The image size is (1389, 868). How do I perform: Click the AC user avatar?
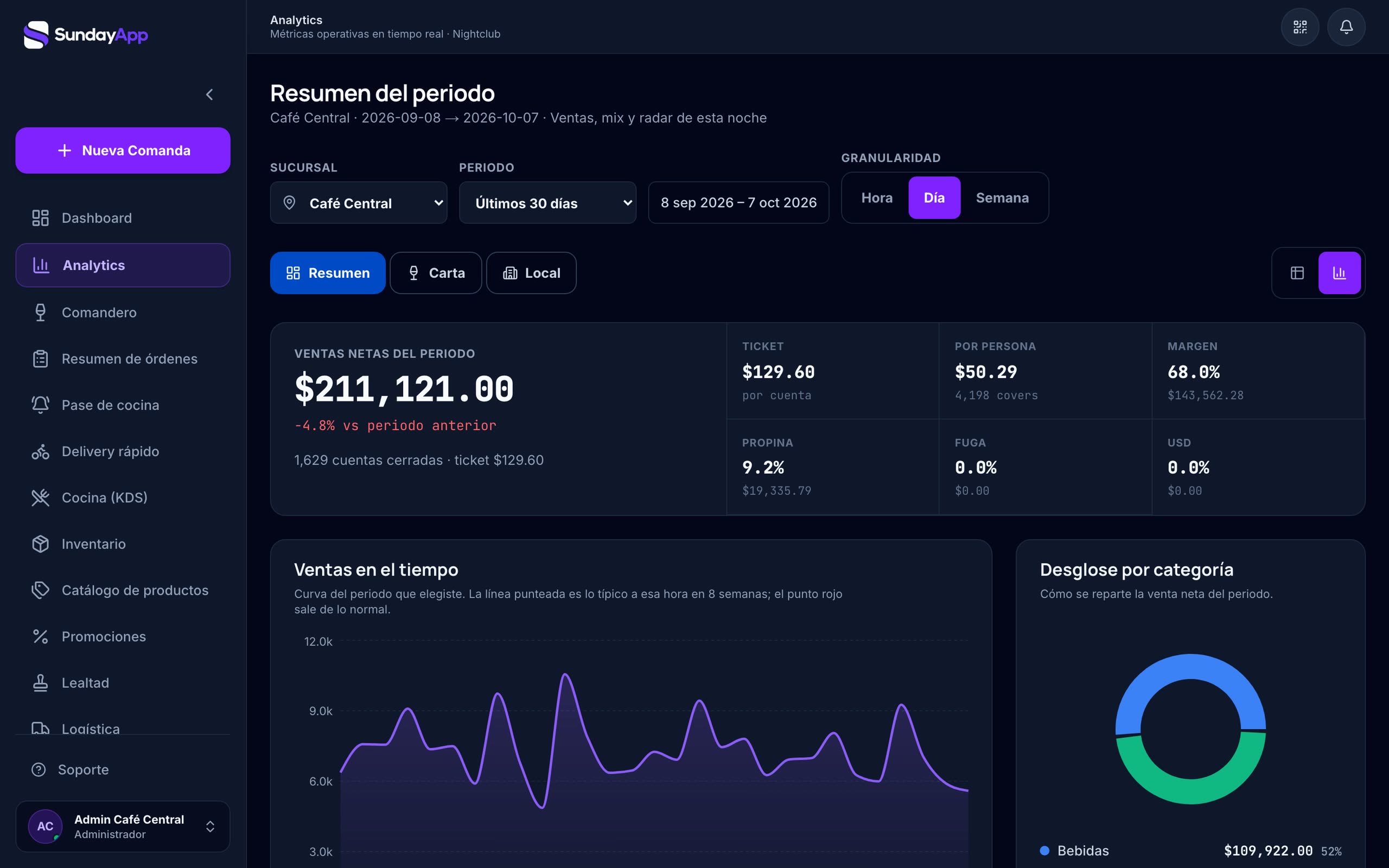[46, 826]
